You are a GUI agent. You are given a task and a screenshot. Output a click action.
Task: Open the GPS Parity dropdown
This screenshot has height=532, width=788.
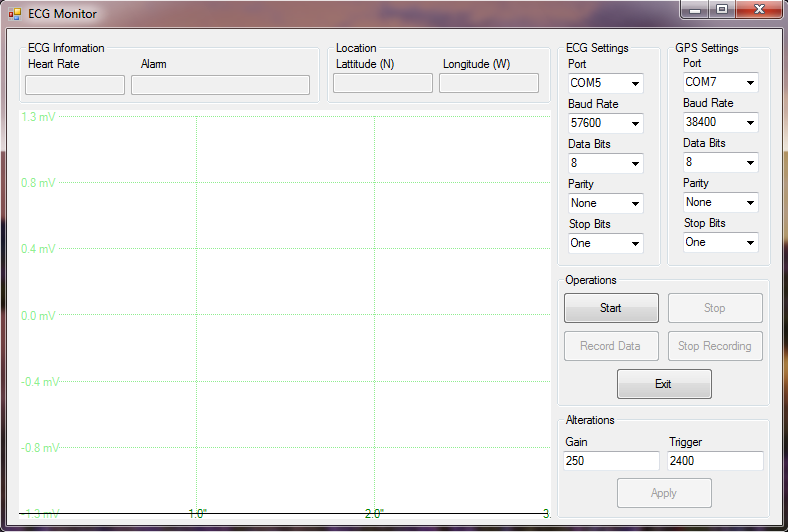point(721,202)
